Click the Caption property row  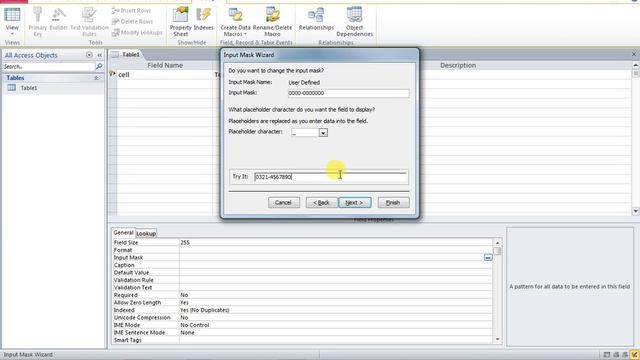coord(302,265)
